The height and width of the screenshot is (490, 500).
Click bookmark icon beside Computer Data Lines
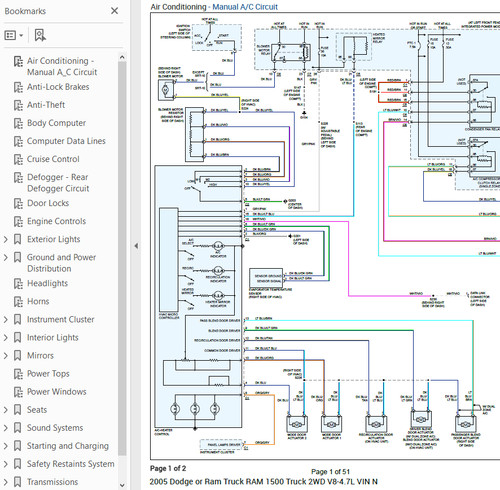click(18, 141)
